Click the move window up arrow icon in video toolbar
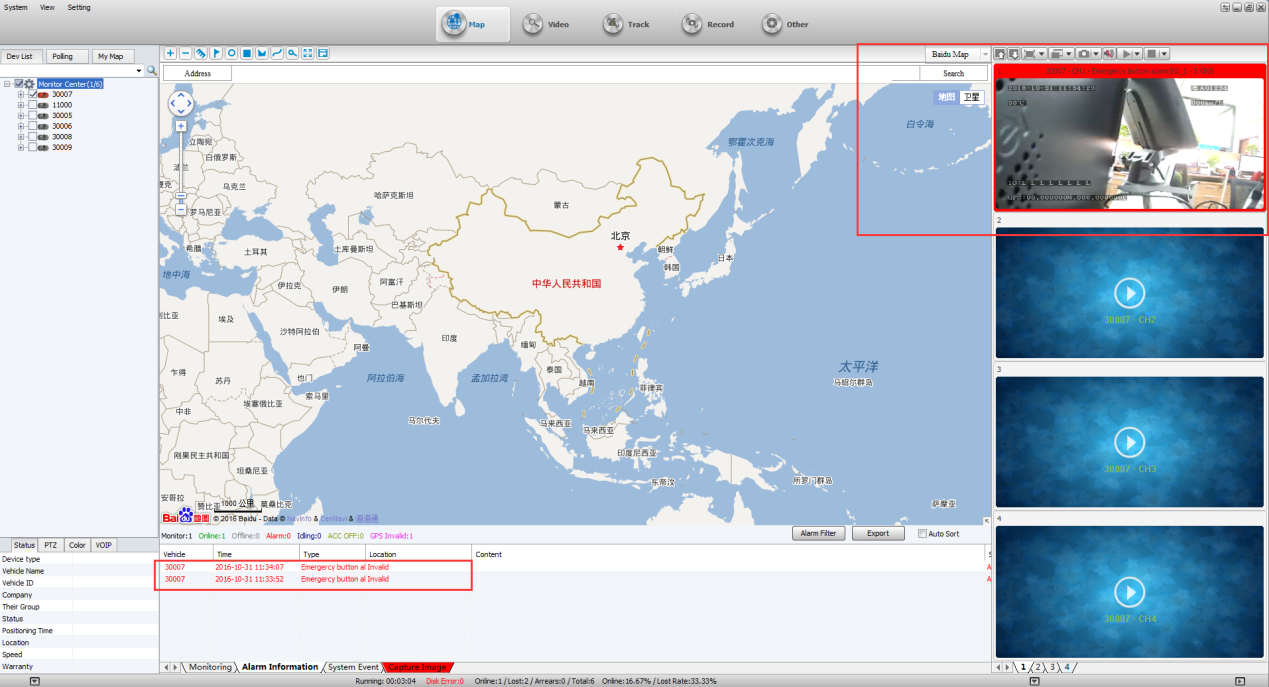The height and width of the screenshot is (687, 1269). point(1000,53)
